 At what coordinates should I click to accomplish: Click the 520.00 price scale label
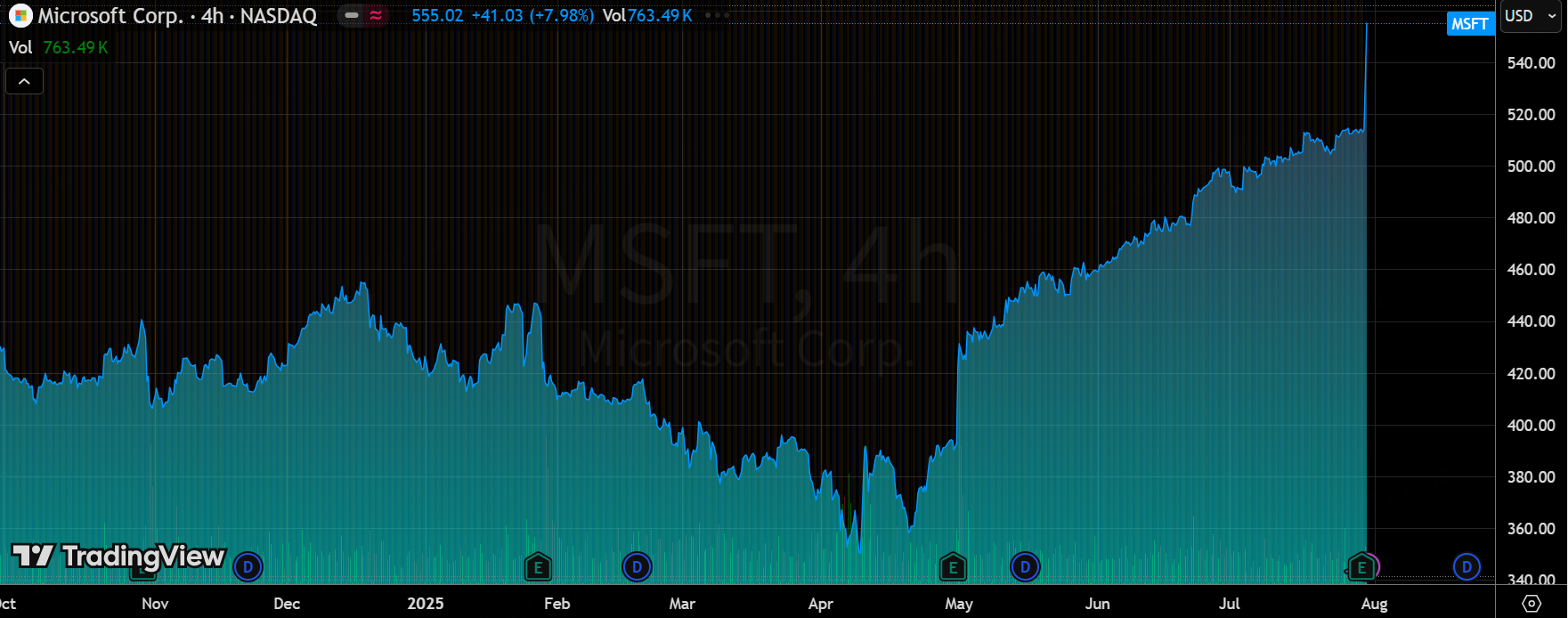click(1531, 115)
